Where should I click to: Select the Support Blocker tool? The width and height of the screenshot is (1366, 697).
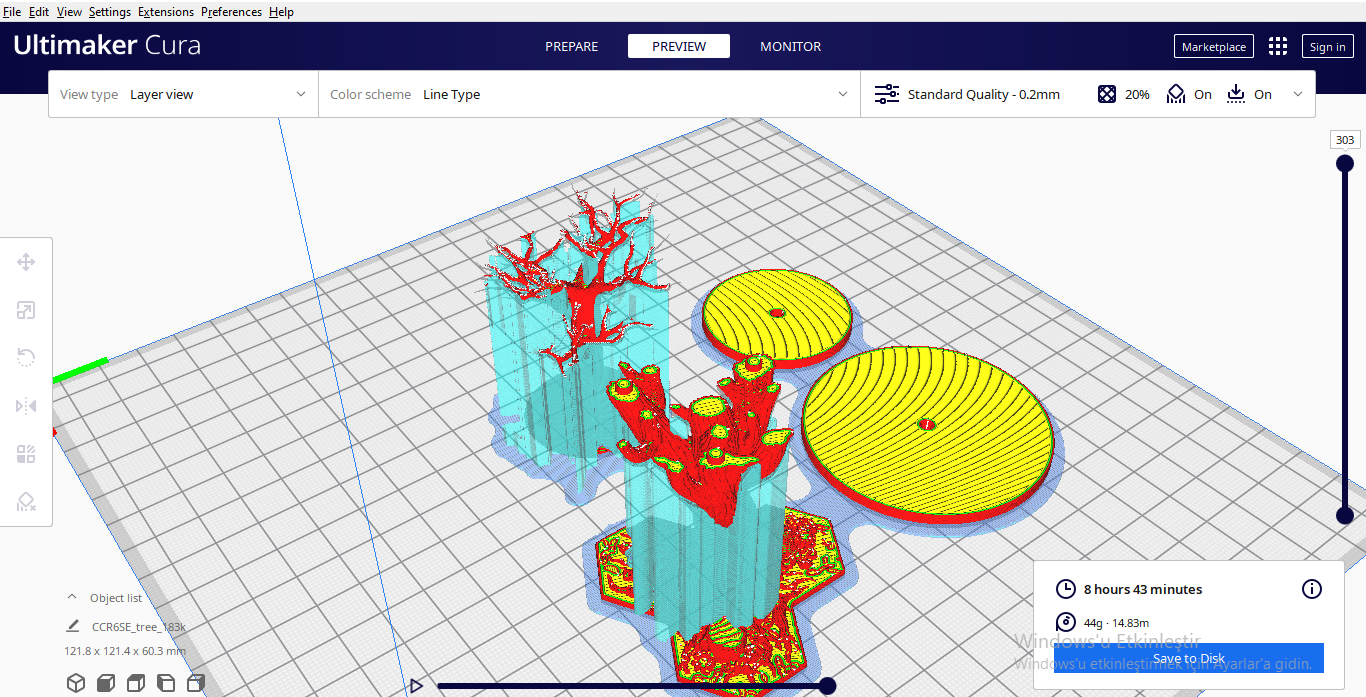pyautogui.click(x=26, y=501)
